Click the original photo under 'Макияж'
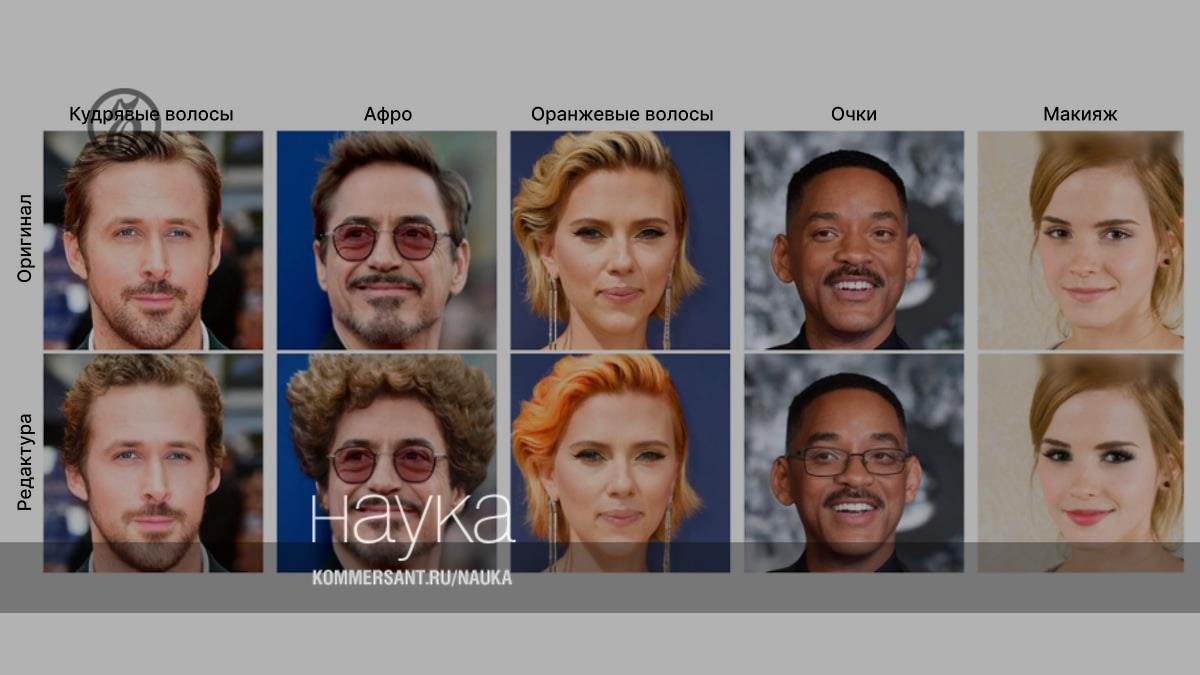 pos(1080,240)
